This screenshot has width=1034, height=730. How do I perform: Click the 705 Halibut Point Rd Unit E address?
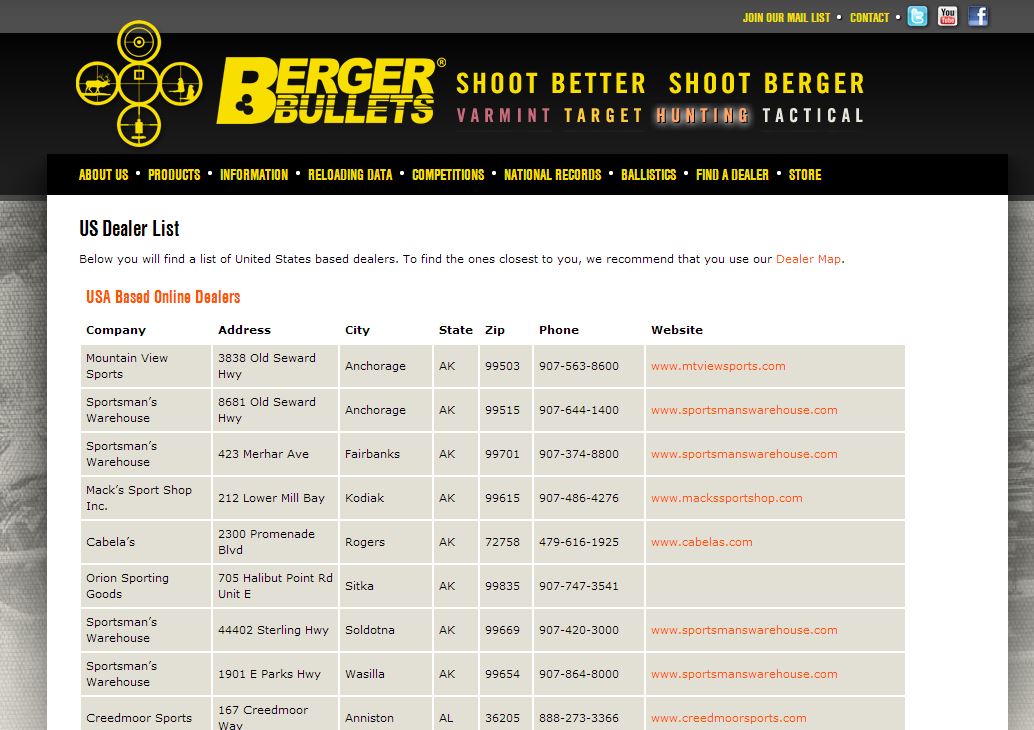click(x=275, y=586)
